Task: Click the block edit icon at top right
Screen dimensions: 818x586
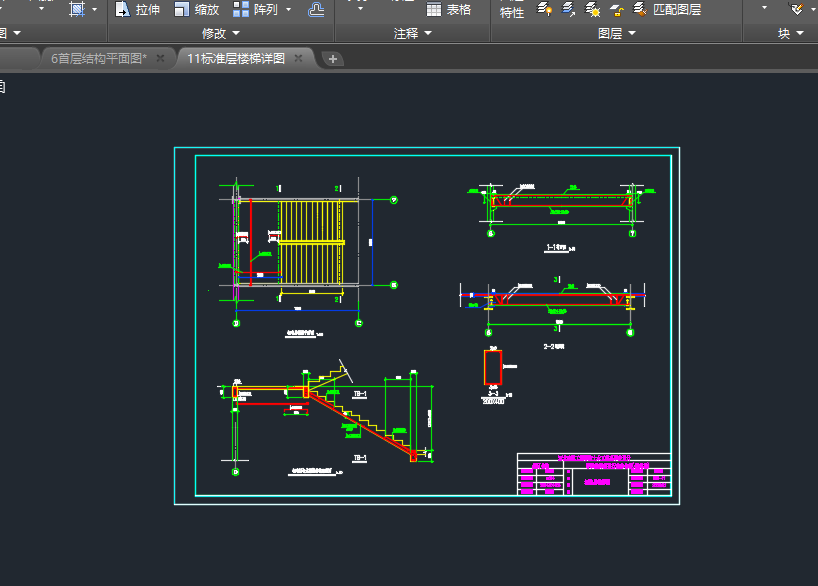Action: click(797, 10)
